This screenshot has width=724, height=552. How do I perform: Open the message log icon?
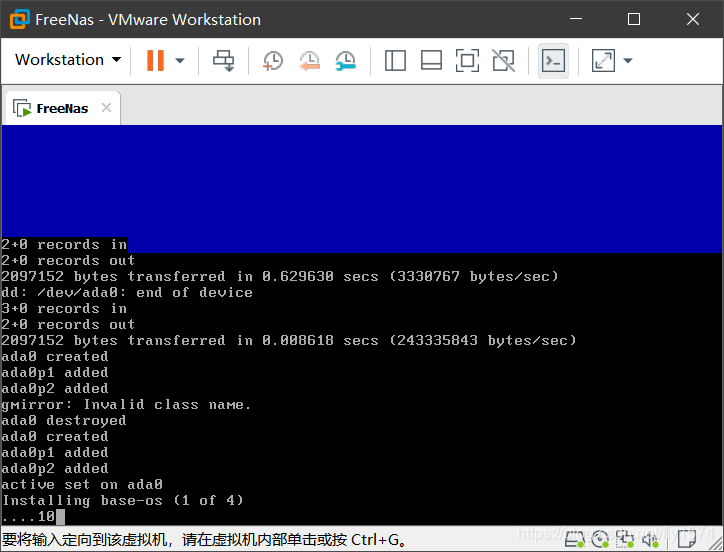pos(686,539)
